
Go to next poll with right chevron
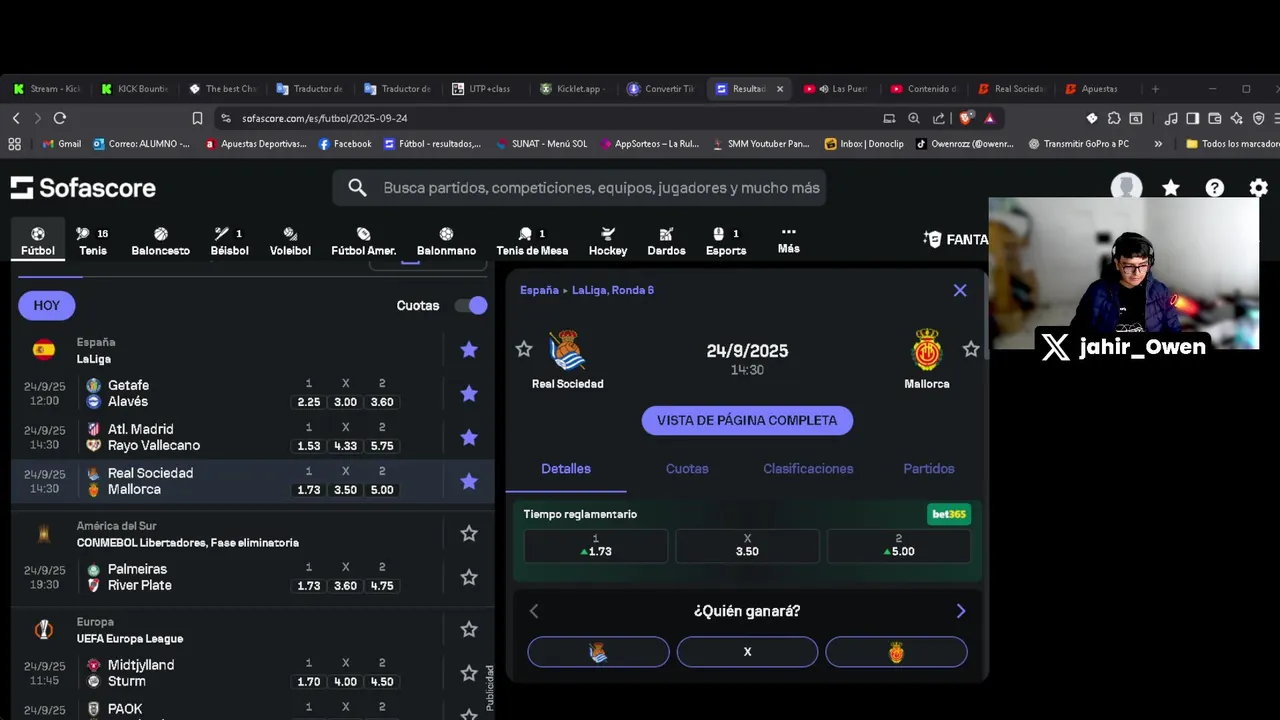click(961, 611)
